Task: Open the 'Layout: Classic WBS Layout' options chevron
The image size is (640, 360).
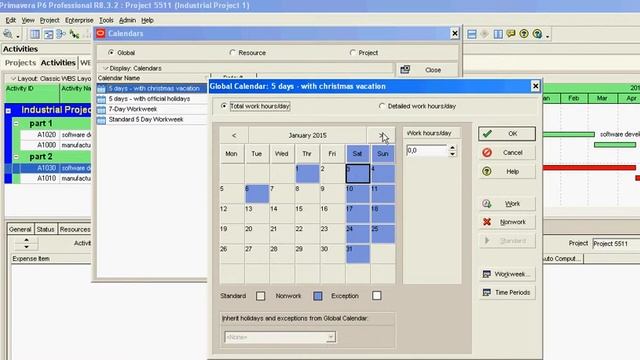Action: (13, 78)
